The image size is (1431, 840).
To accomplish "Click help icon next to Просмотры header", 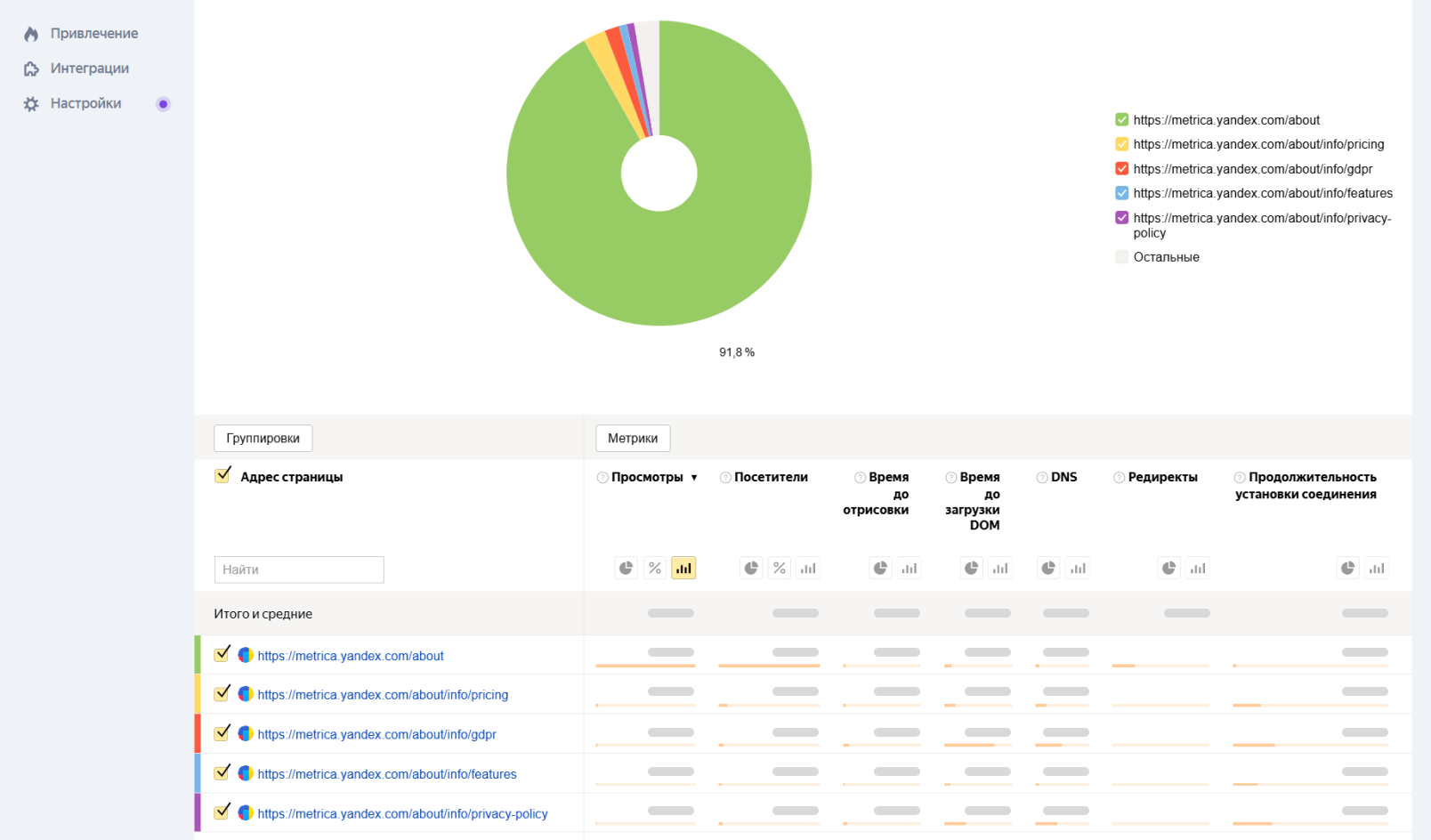I will click(602, 478).
